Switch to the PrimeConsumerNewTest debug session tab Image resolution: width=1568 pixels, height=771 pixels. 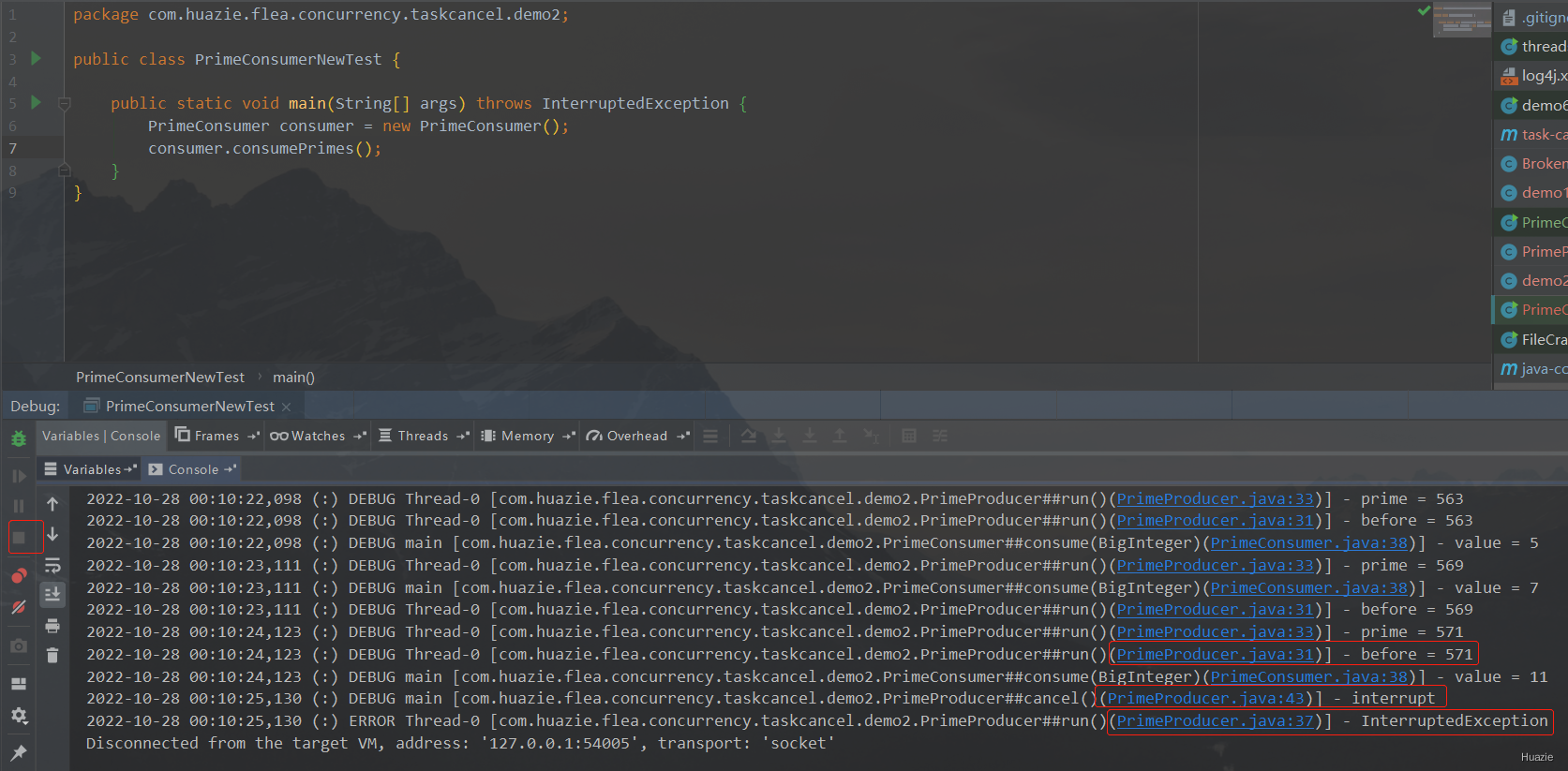[x=189, y=406]
